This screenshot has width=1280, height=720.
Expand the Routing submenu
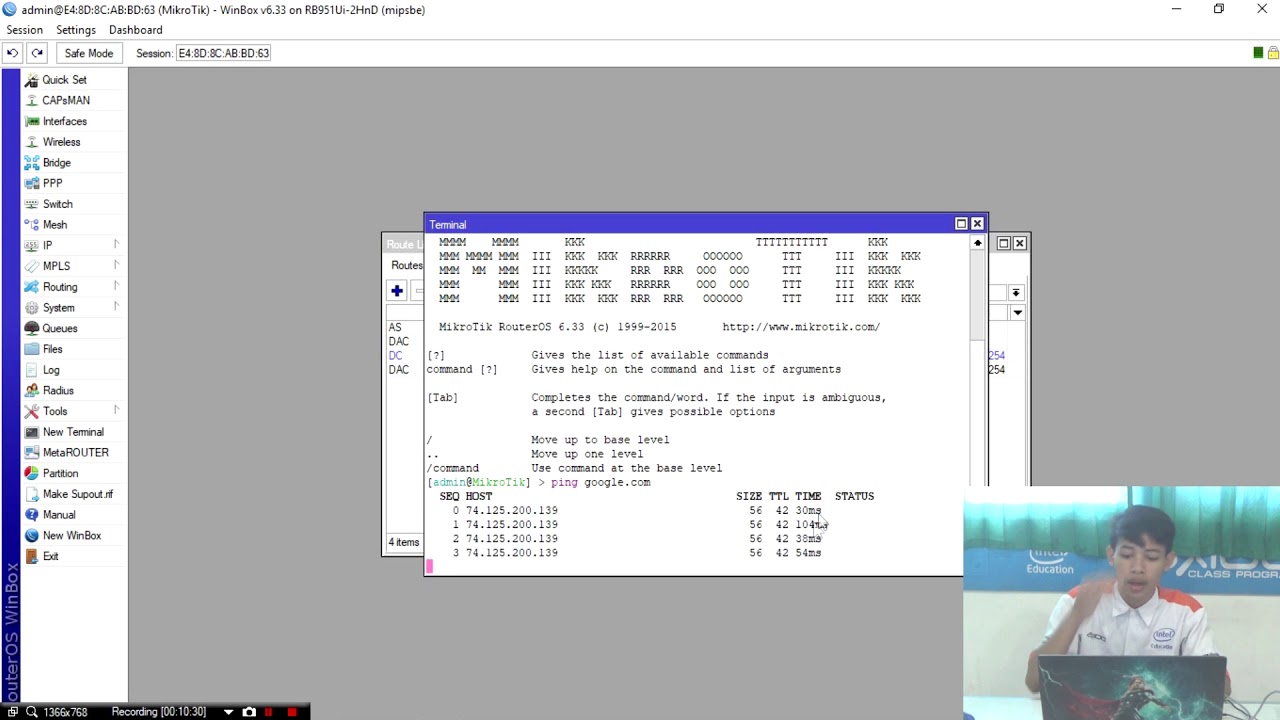pyautogui.click(x=116, y=287)
